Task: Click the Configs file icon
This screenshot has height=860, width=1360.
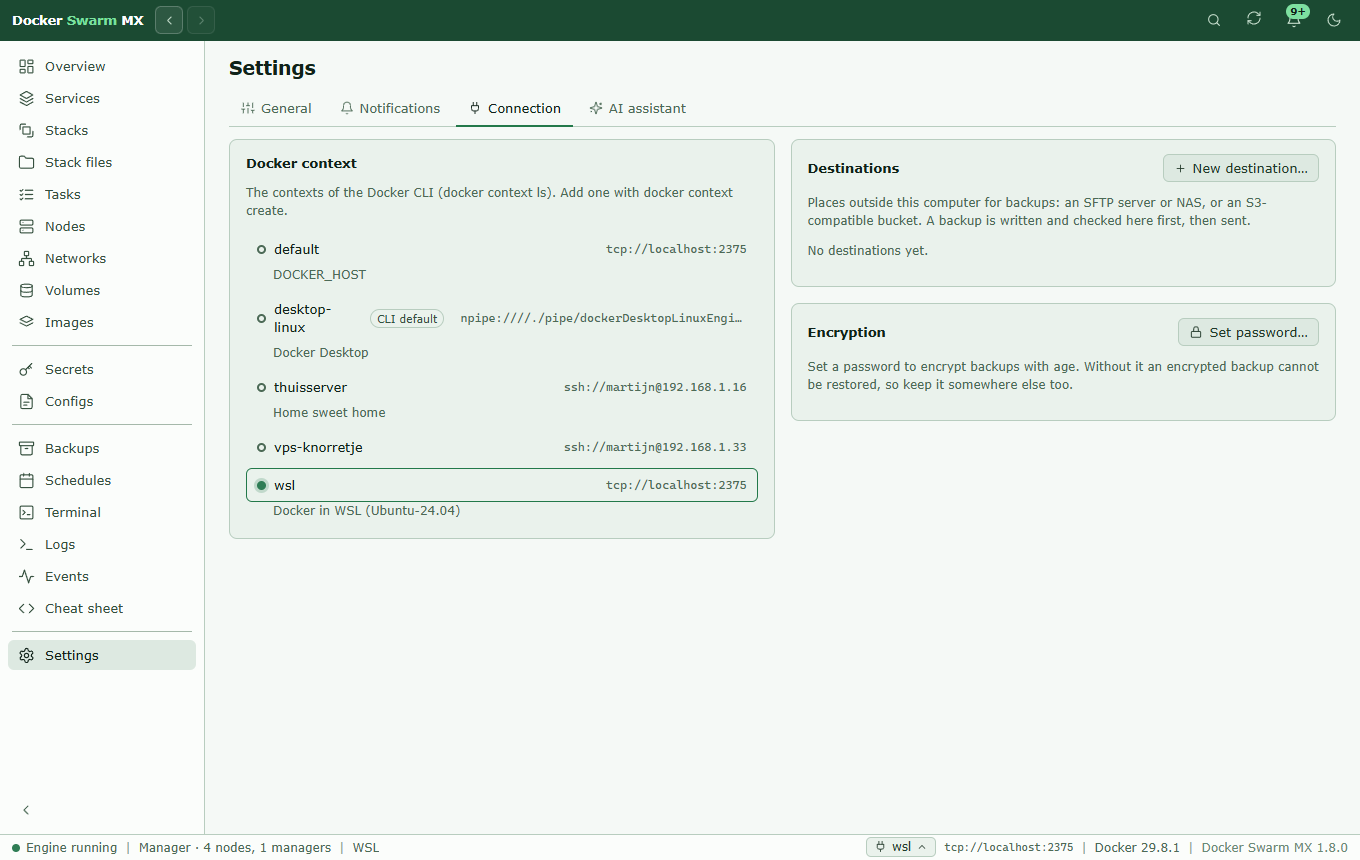Action: 27,401
